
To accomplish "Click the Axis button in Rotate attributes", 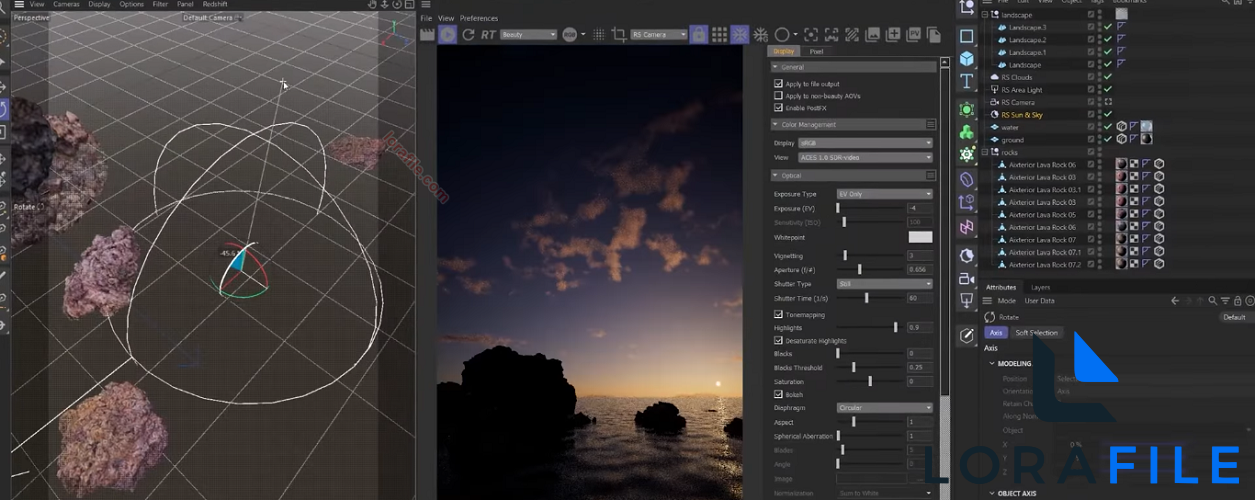I will point(995,333).
